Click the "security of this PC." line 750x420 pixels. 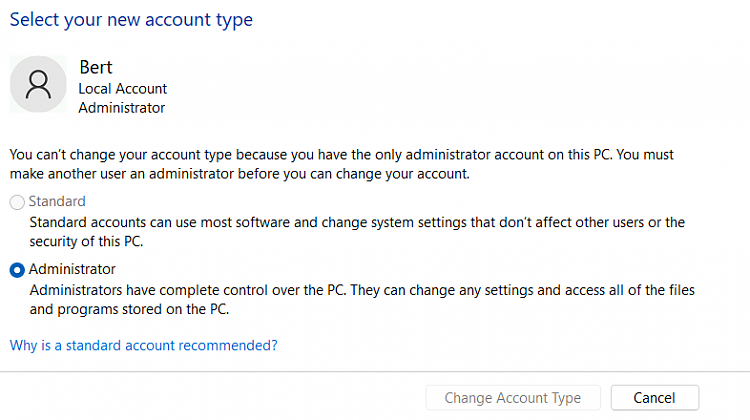pos(86,242)
